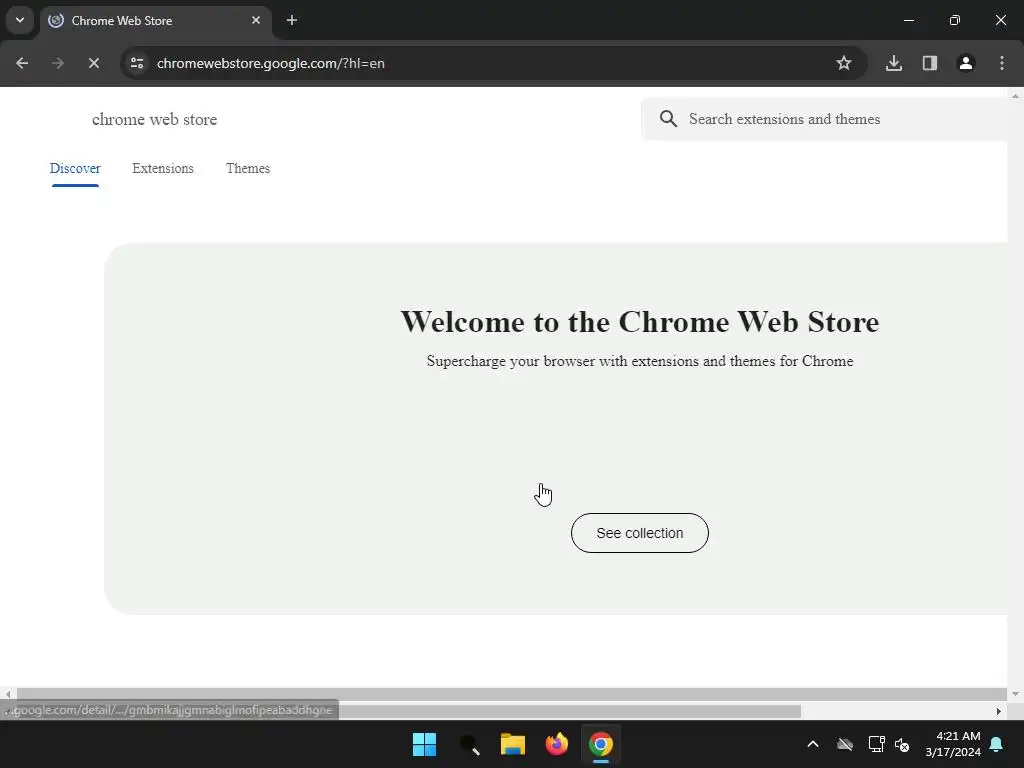Close the Chrome Web Store tab
This screenshot has height=768, width=1024.
point(256,20)
